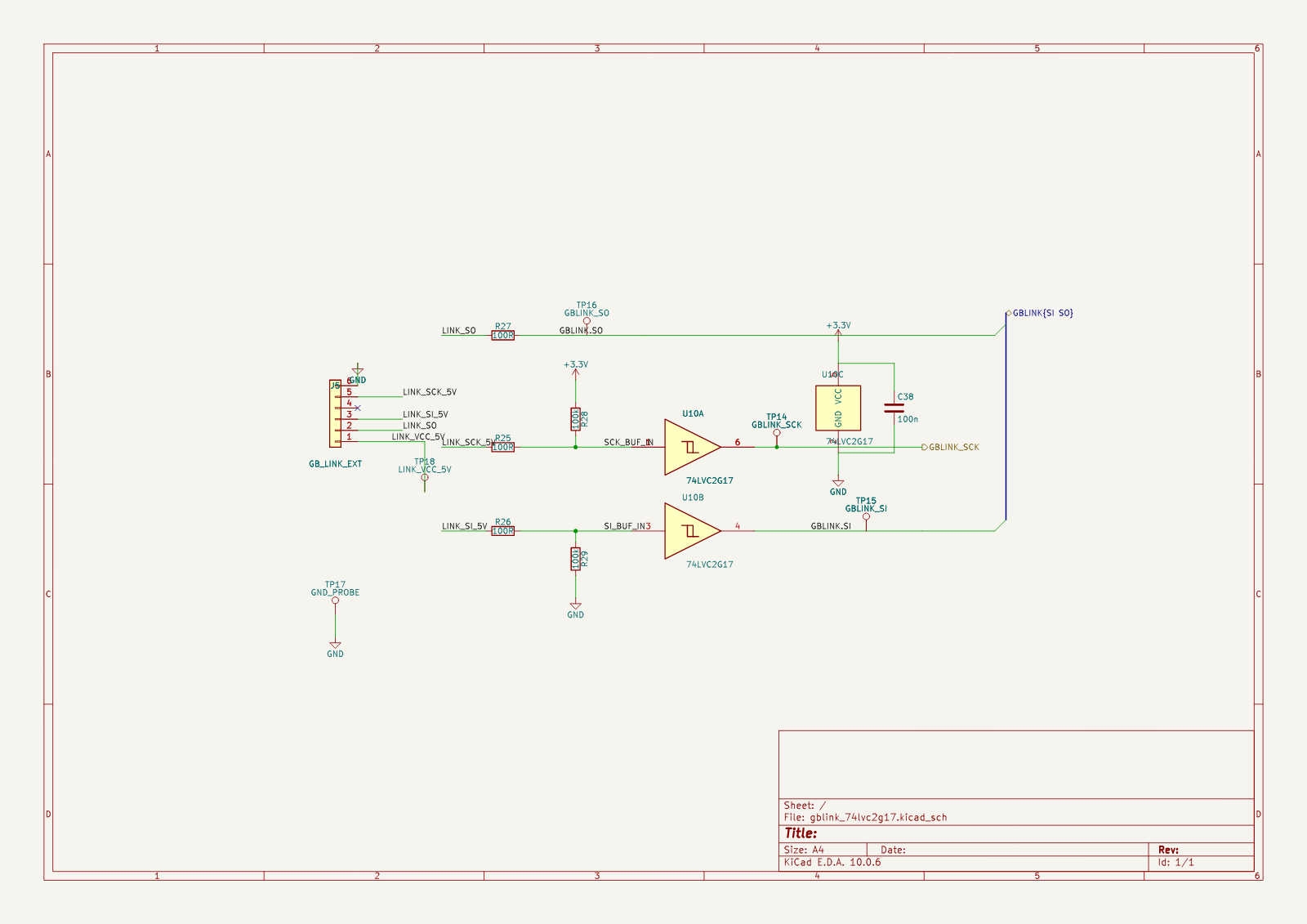Select pull-down resistor R29 100k
This screenshot has width=1307, height=924.
(x=576, y=559)
